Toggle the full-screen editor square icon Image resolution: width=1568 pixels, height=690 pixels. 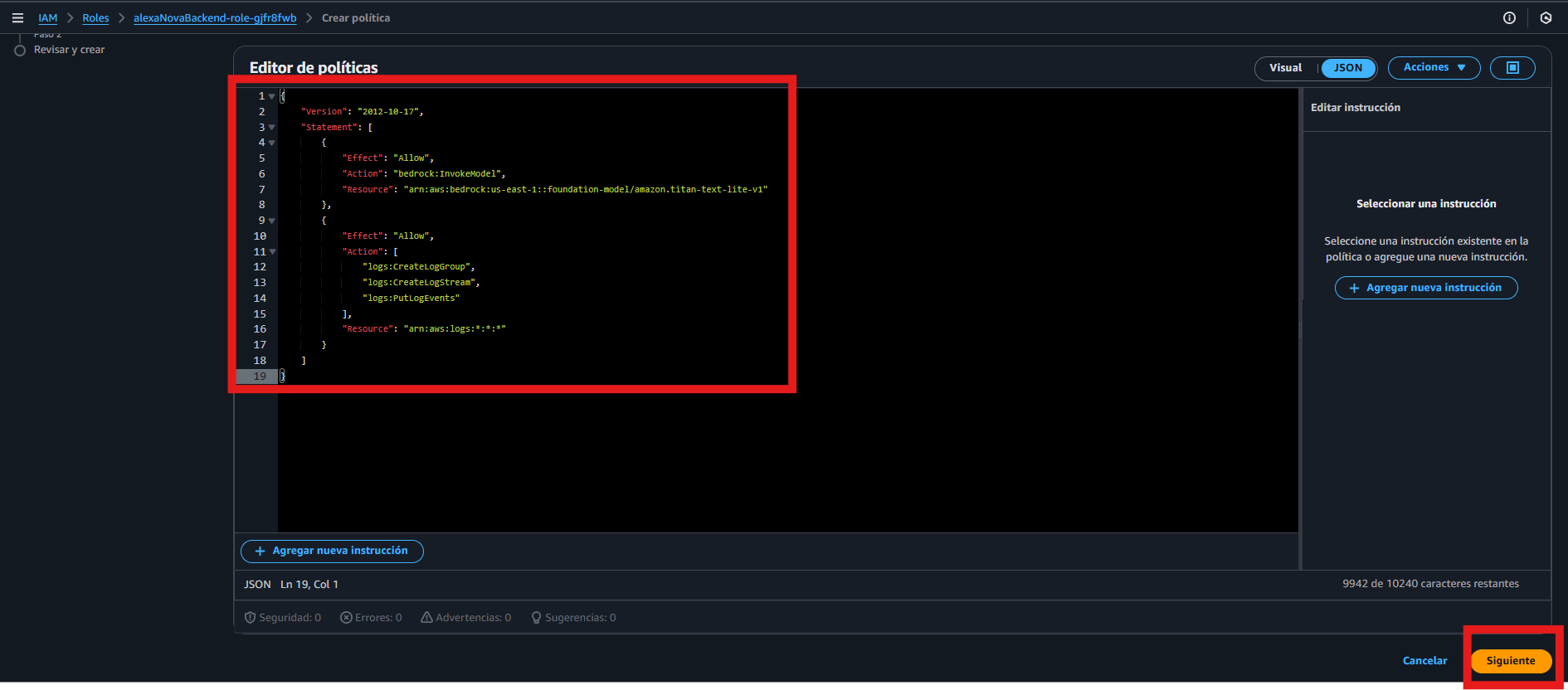(x=1512, y=68)
